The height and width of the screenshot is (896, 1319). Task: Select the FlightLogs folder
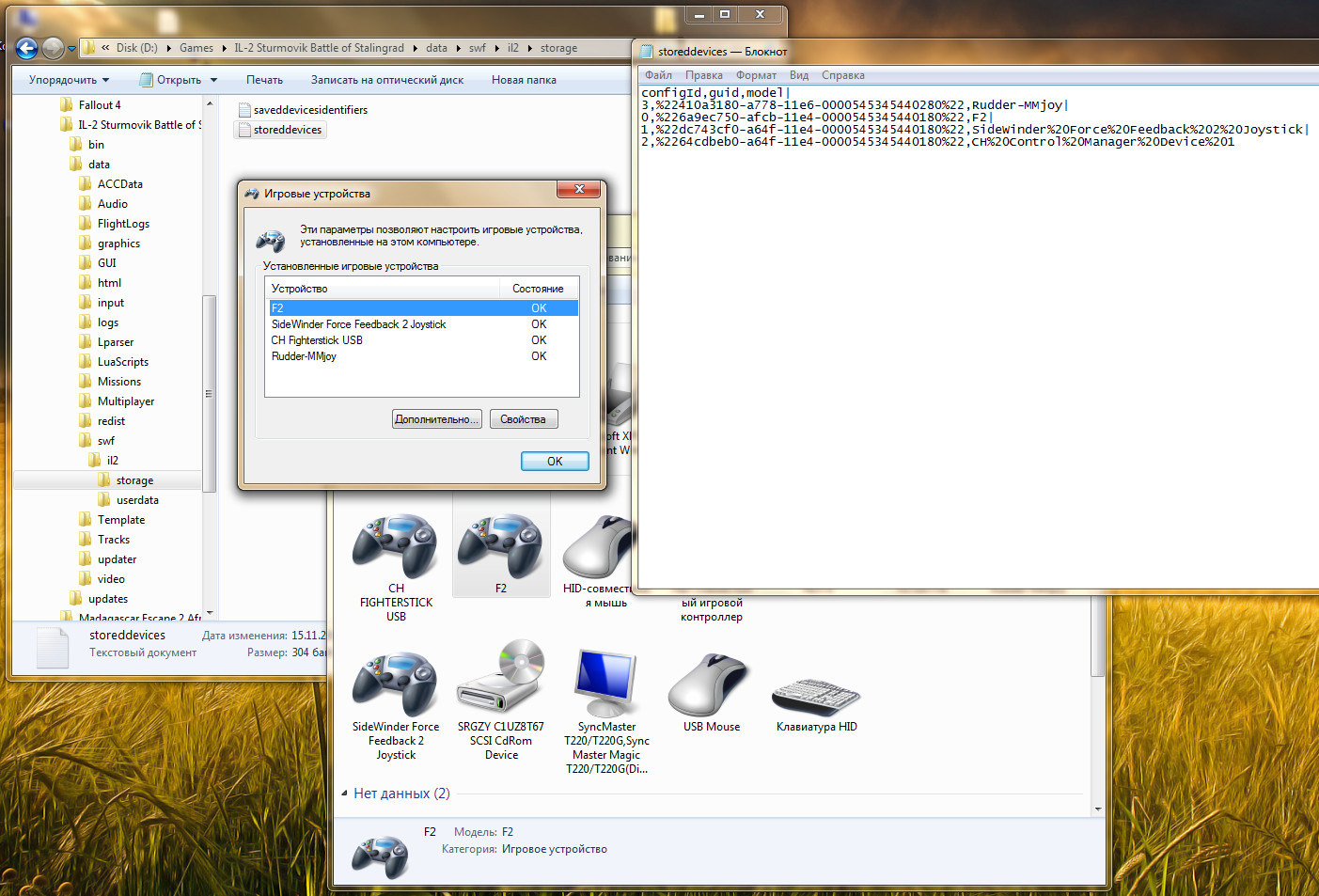pyautogui.click(x=115, y=224)
